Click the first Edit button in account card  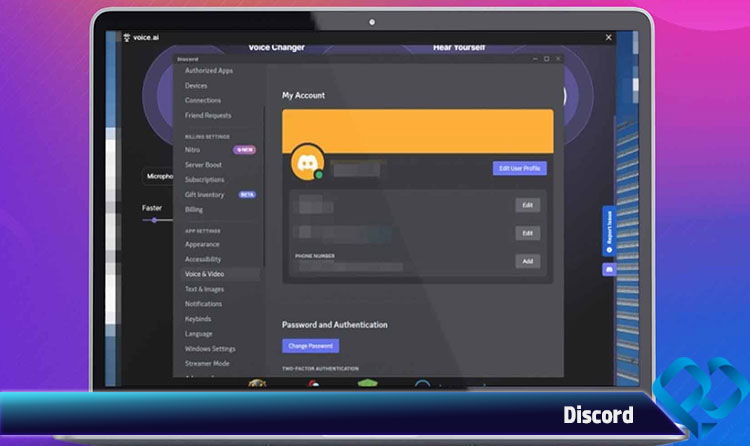tap(528, 205)
